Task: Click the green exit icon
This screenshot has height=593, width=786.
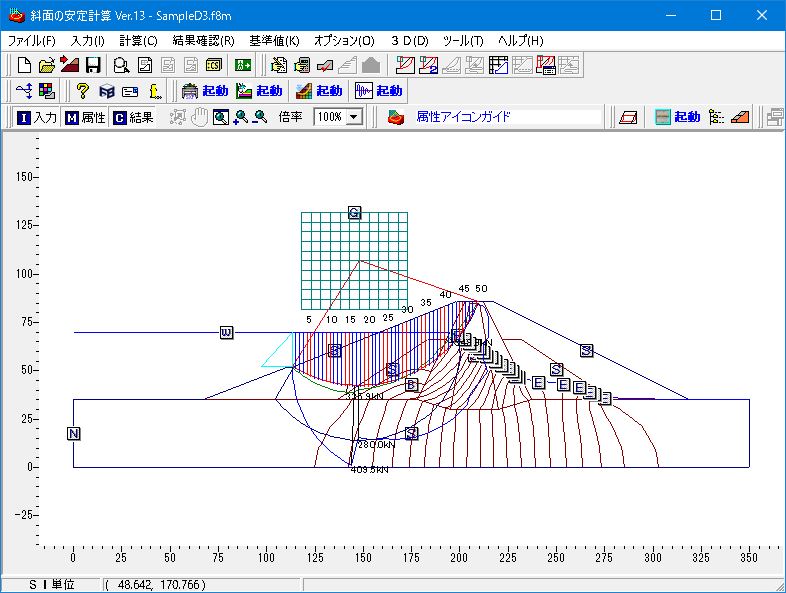Action: click(x=243, y=65)
